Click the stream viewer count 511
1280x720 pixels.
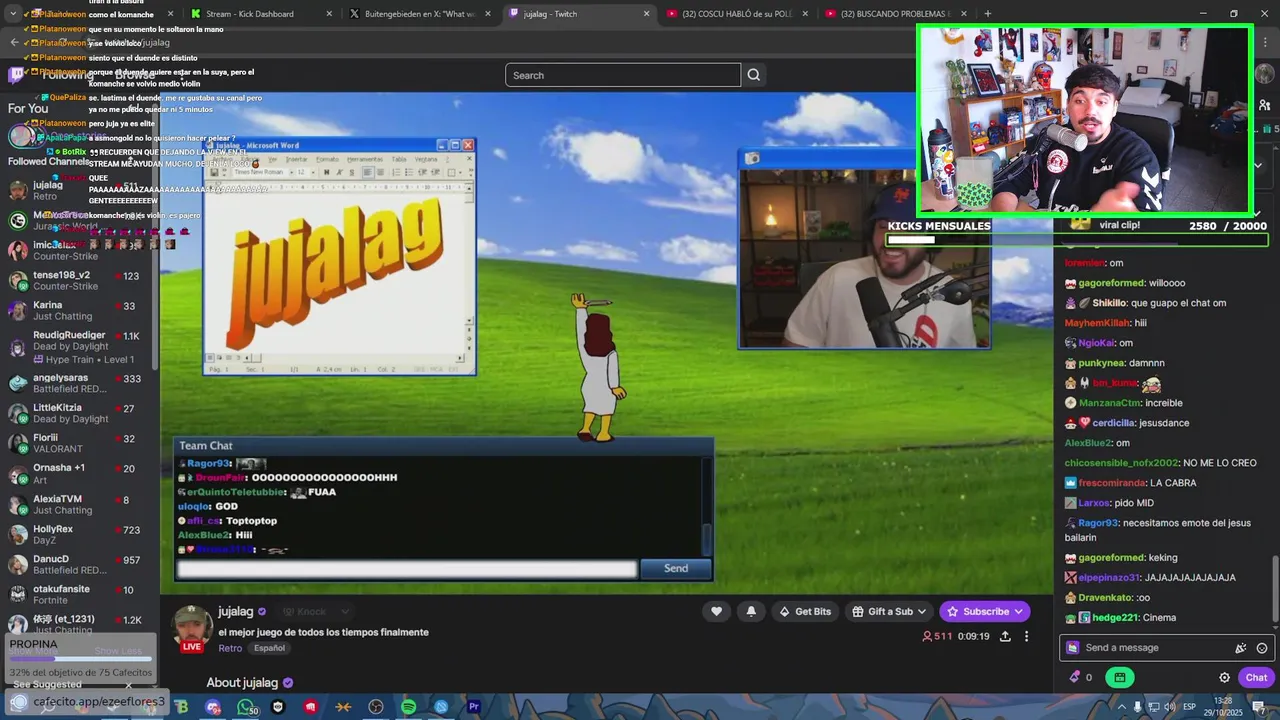(x=937, y=636)
